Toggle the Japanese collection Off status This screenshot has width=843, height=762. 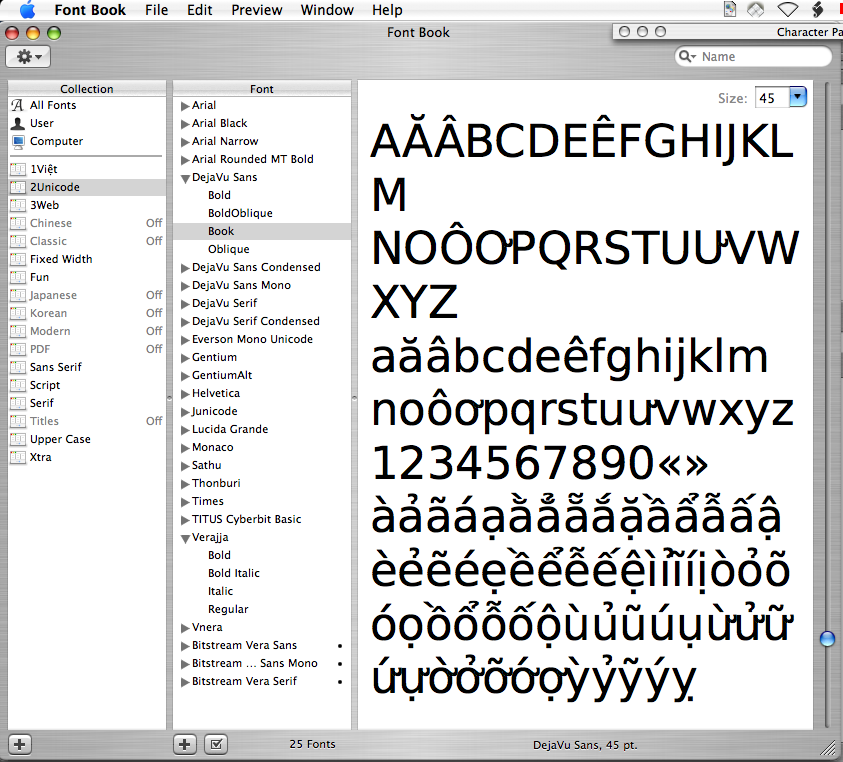154,295
